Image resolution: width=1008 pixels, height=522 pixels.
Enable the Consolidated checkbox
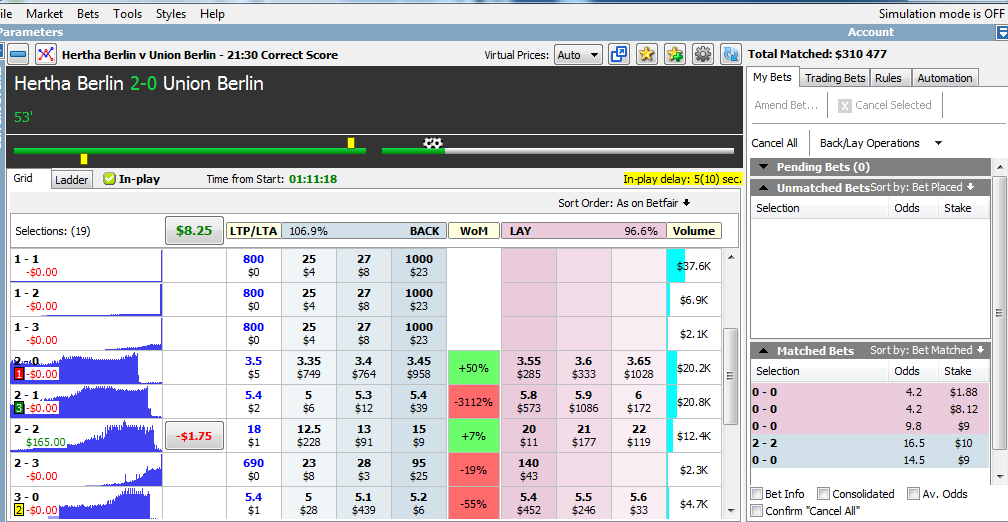pyautogui.click(x=823, y=494)
